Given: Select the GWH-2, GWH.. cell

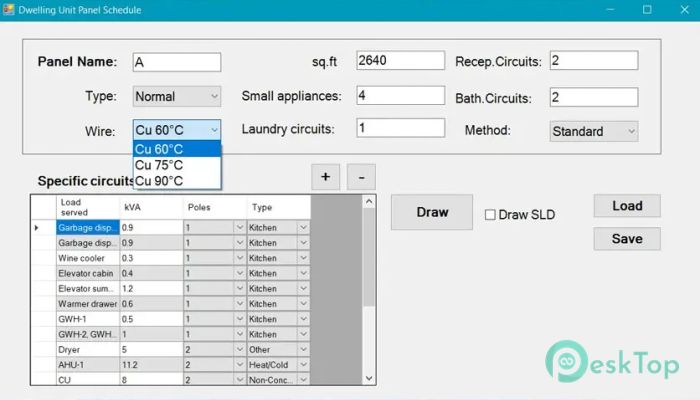Looking at the screenshot, I should [x=88, y=334].
